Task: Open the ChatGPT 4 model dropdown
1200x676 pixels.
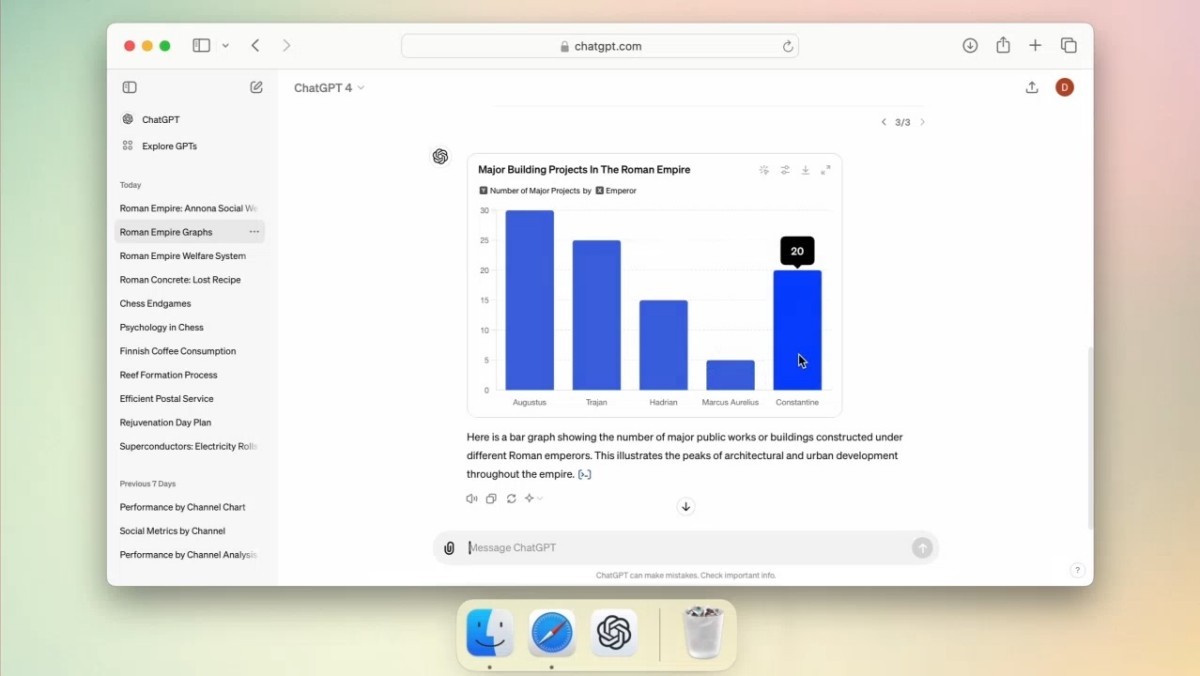Action: [x=327, y=88]
